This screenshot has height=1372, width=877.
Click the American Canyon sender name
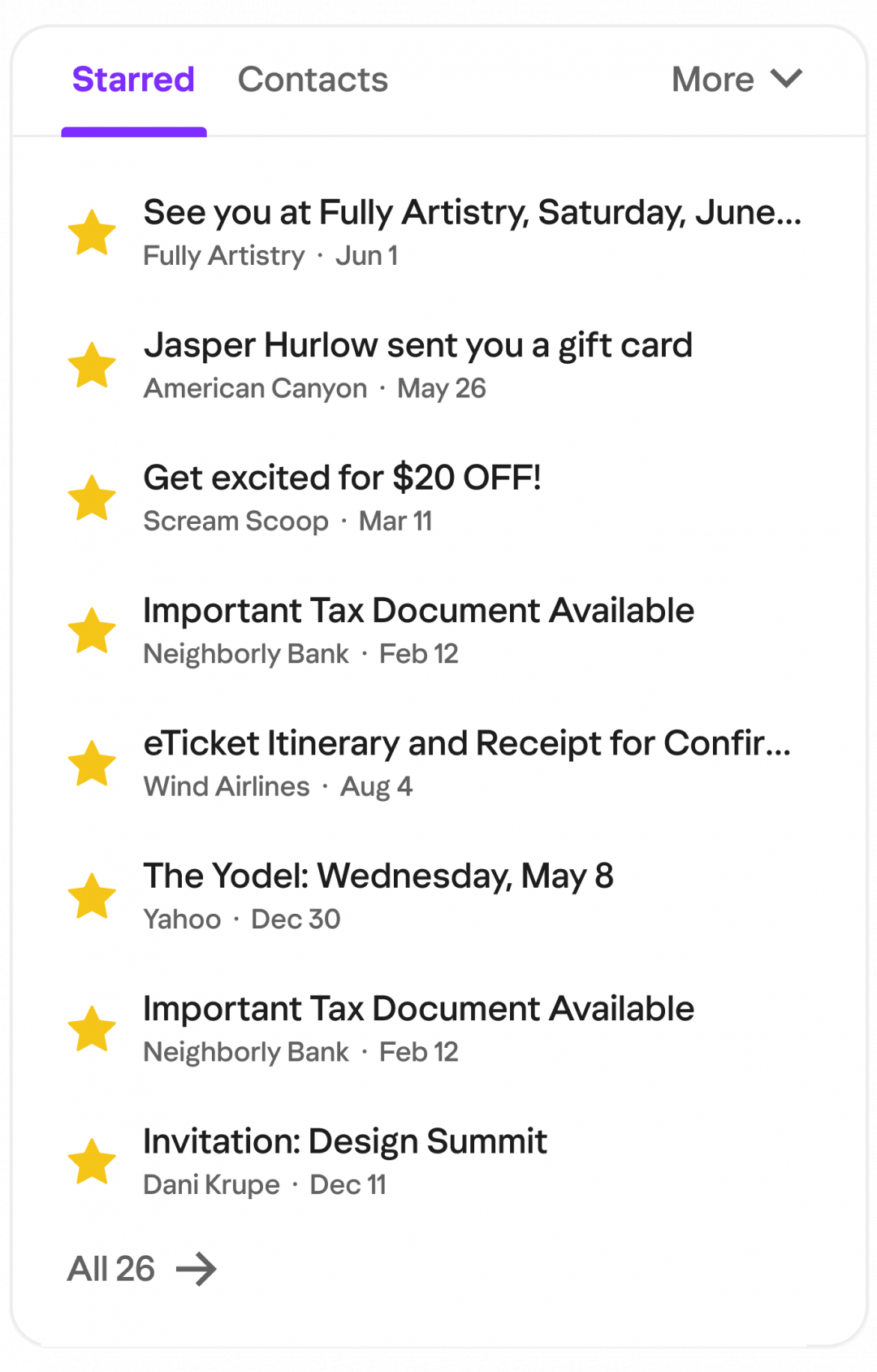tap(255, 389)
